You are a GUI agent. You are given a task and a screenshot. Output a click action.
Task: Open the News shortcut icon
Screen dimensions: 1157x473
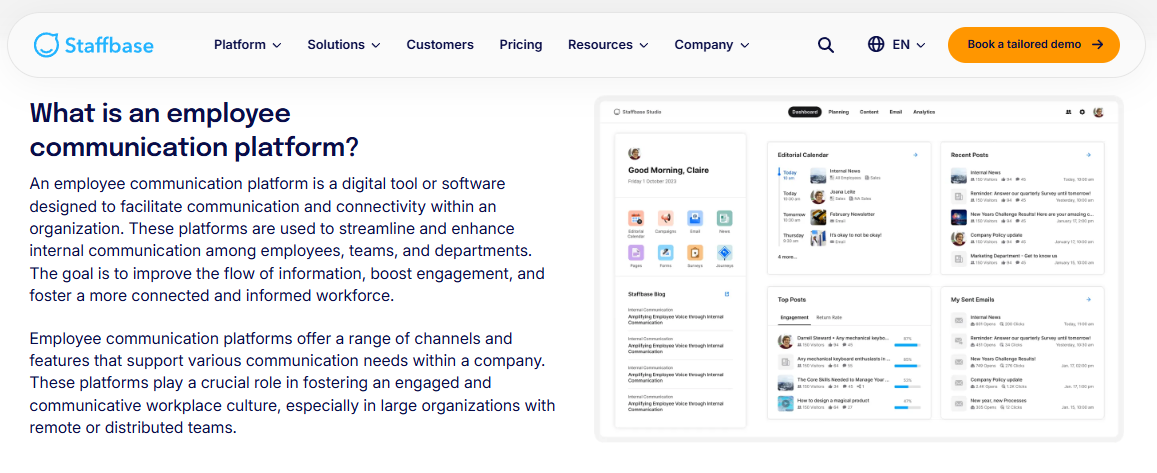point(725,218)
